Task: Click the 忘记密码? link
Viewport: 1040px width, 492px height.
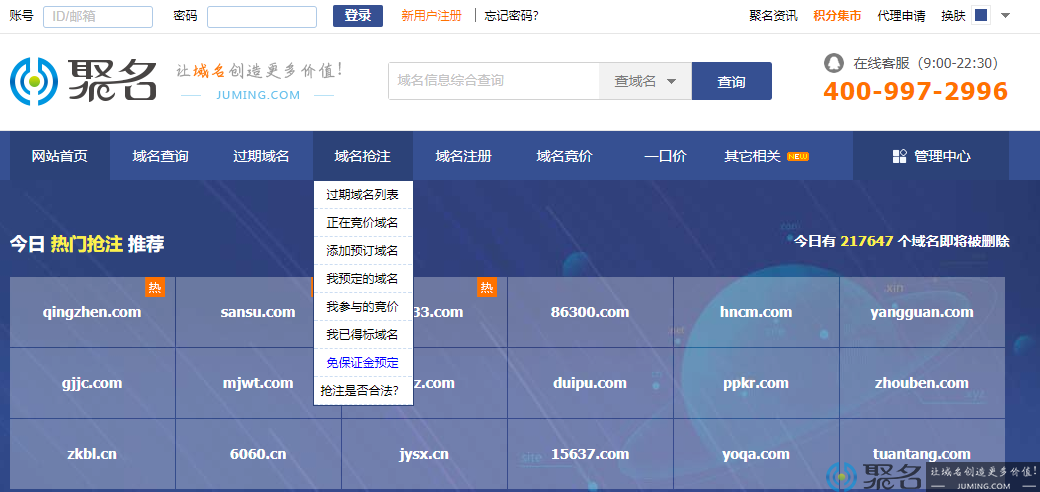Action: click(511, 16)
